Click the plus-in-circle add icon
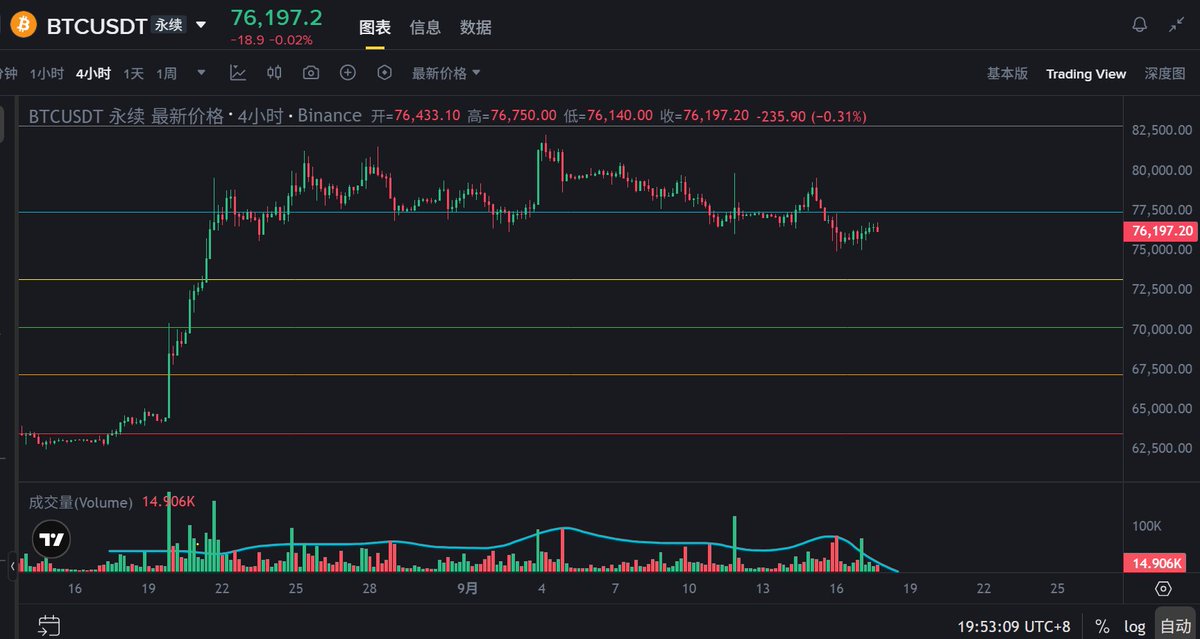This screenshot has width=1200, height=639. point(348,73)
